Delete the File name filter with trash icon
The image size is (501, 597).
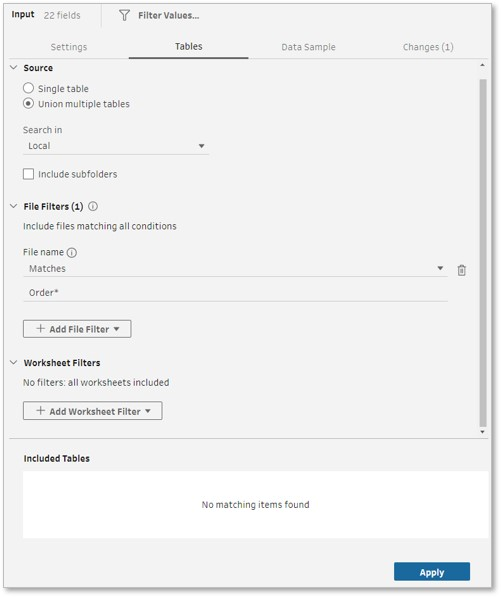tap(461, 270)
